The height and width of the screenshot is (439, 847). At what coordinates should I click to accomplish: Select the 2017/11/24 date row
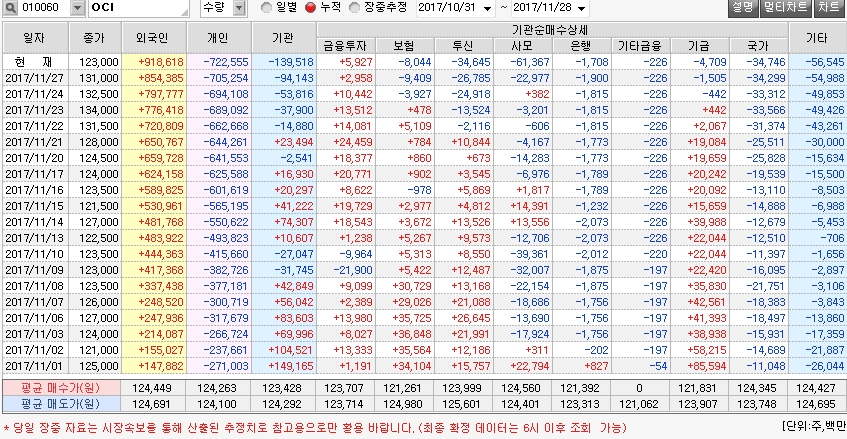click(x=35, y=94)
